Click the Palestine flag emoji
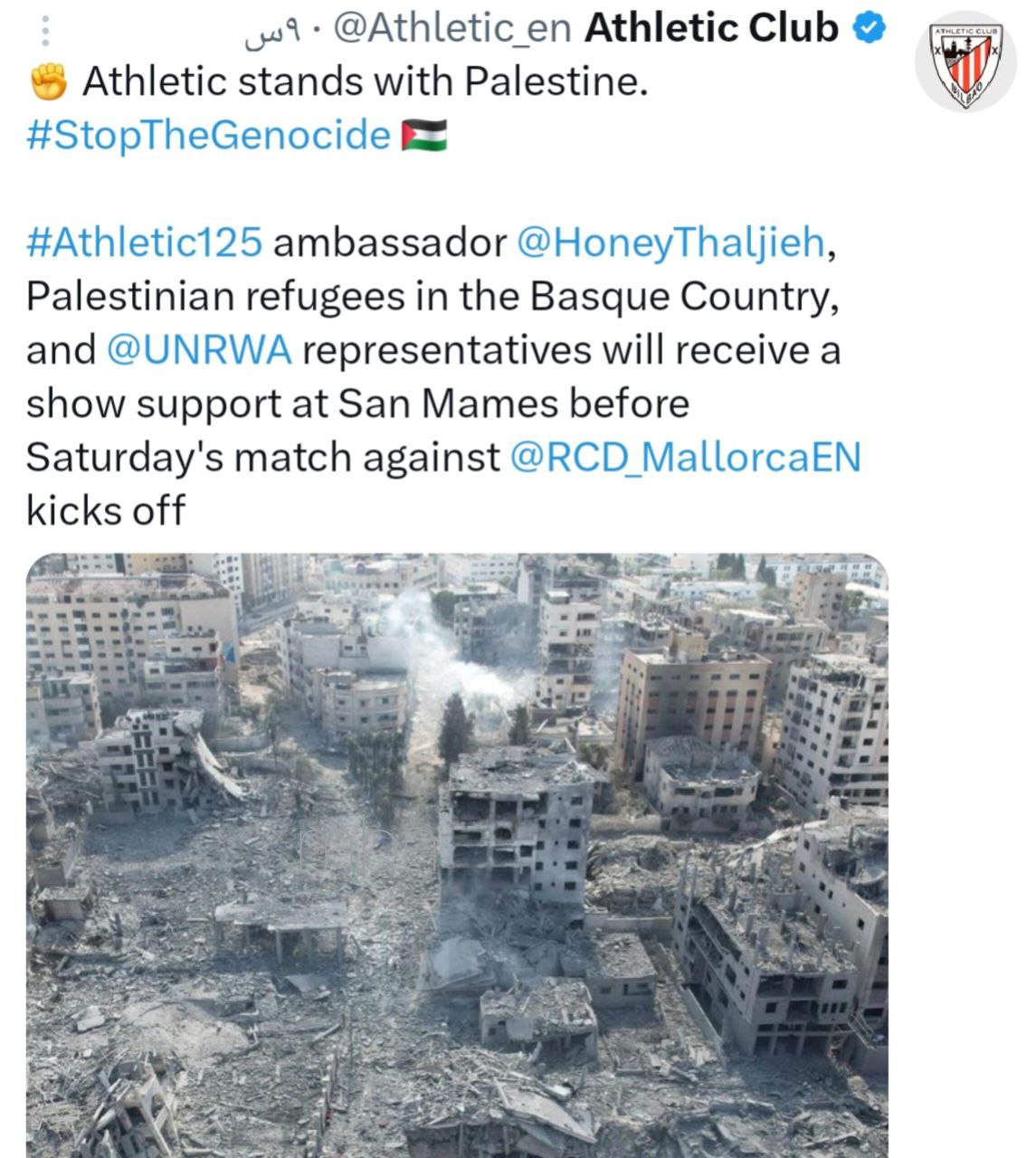Image resolution: width=1036 pixels, height=1158 pixels. coord(423,136)
